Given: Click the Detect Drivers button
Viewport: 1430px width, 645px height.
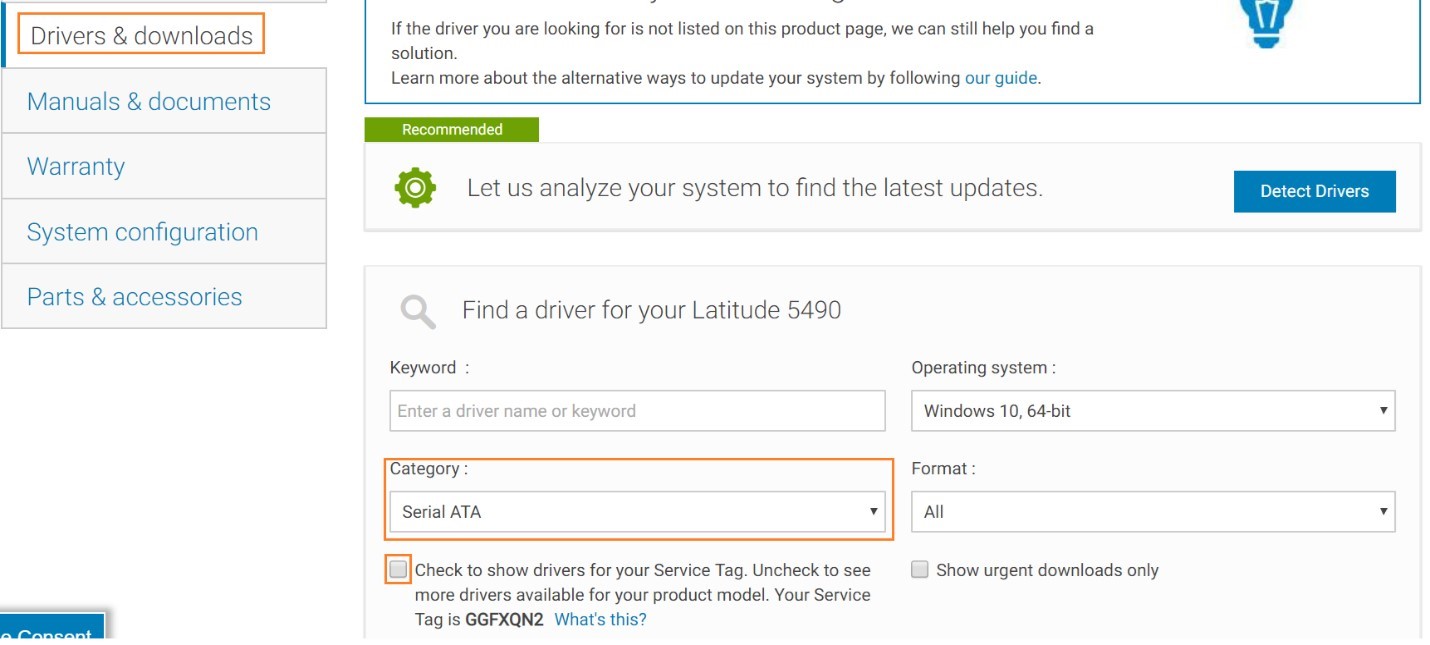Looking at the screenshot, I should (1314, 191).
